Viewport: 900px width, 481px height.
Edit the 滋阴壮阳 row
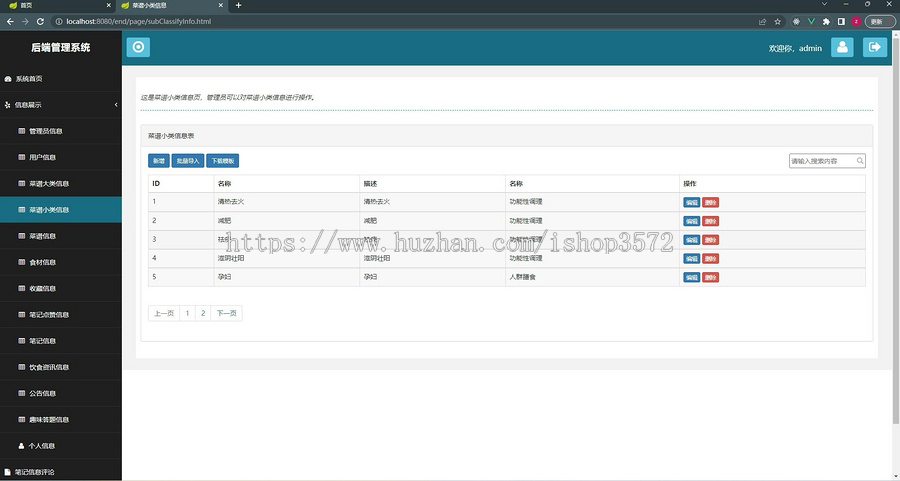pyautogui.click(x=692, y=259)
